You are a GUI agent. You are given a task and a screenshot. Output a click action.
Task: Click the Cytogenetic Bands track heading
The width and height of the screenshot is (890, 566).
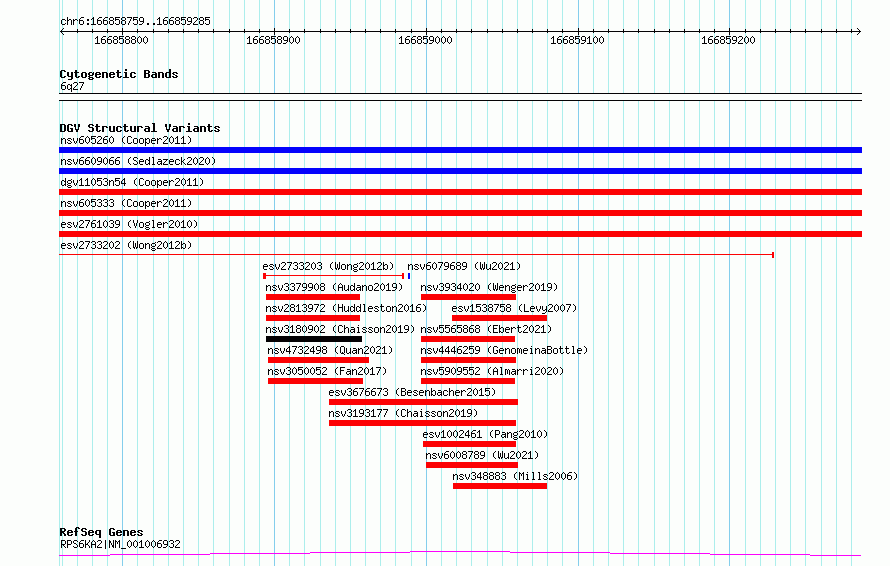click(119, 74)
